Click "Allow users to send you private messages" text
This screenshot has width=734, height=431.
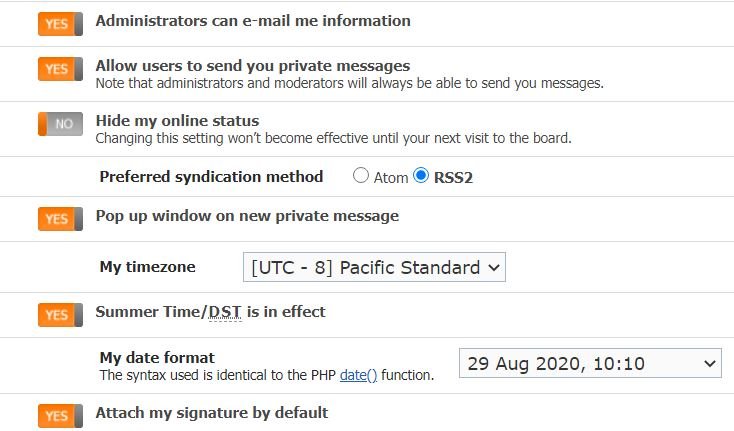pyautogui.click(x=252, y=66)
